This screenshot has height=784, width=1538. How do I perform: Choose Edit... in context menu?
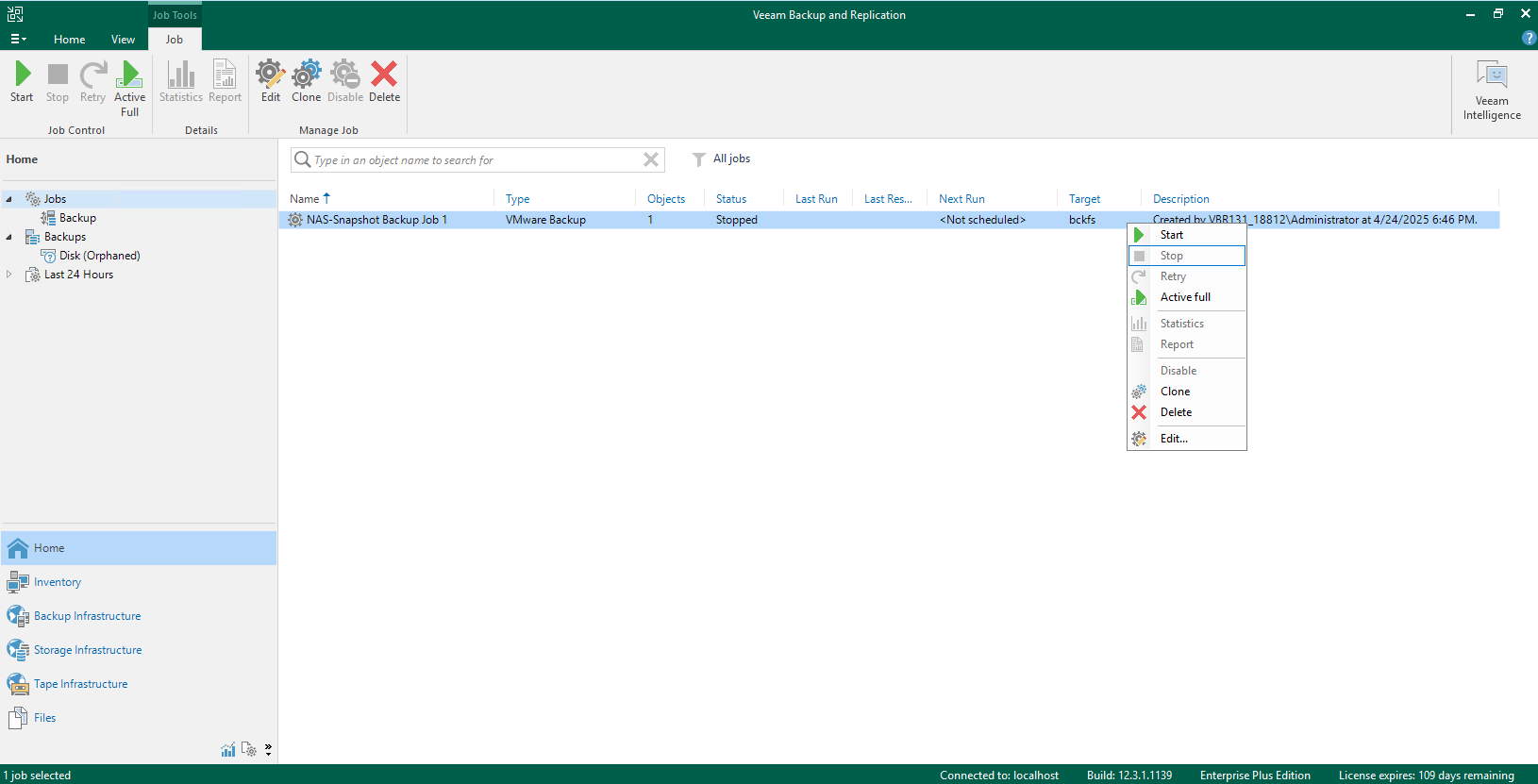pos(1187,439)
